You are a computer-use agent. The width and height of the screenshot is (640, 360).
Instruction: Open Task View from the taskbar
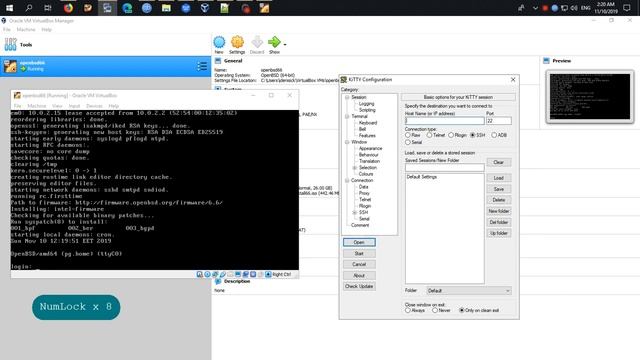(48, 8)
